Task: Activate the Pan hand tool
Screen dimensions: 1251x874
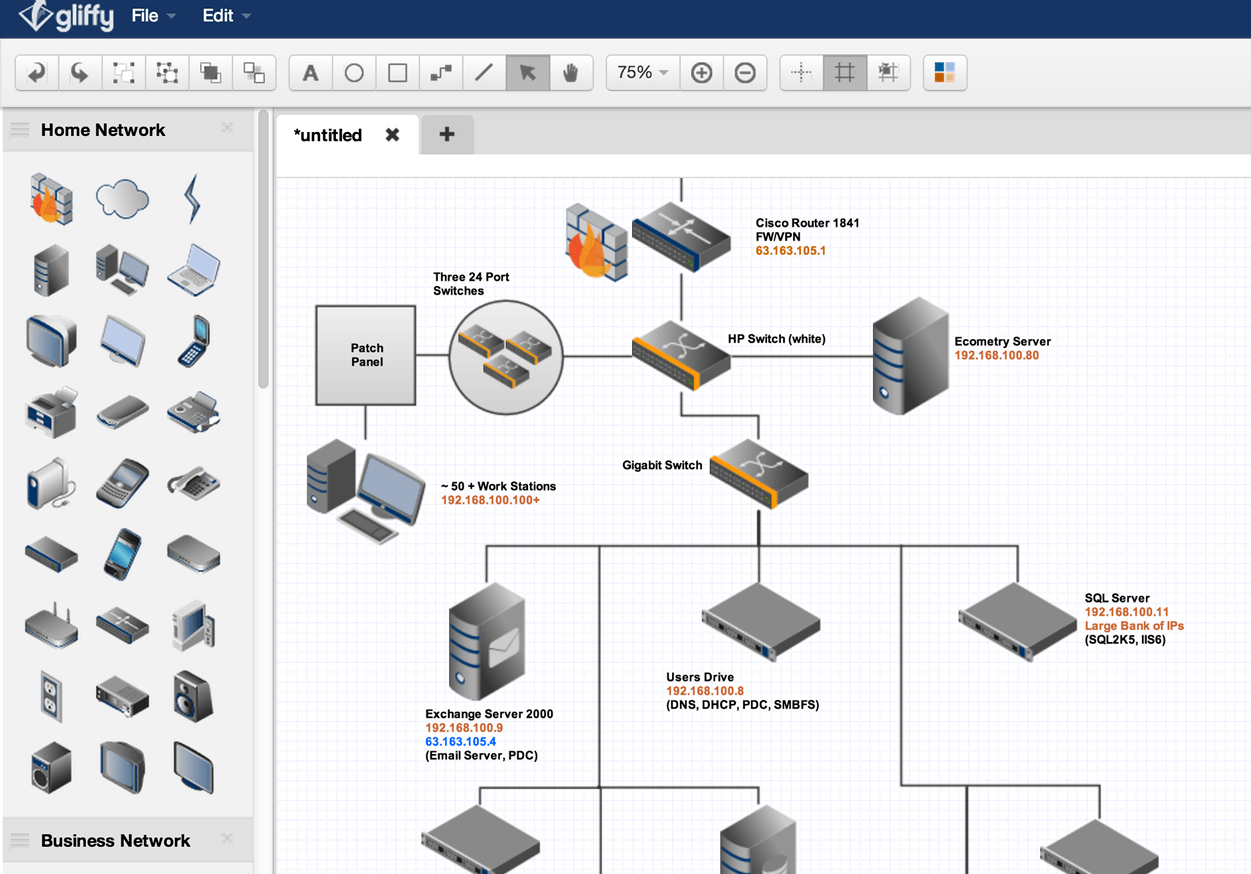Action: [571, 73]
